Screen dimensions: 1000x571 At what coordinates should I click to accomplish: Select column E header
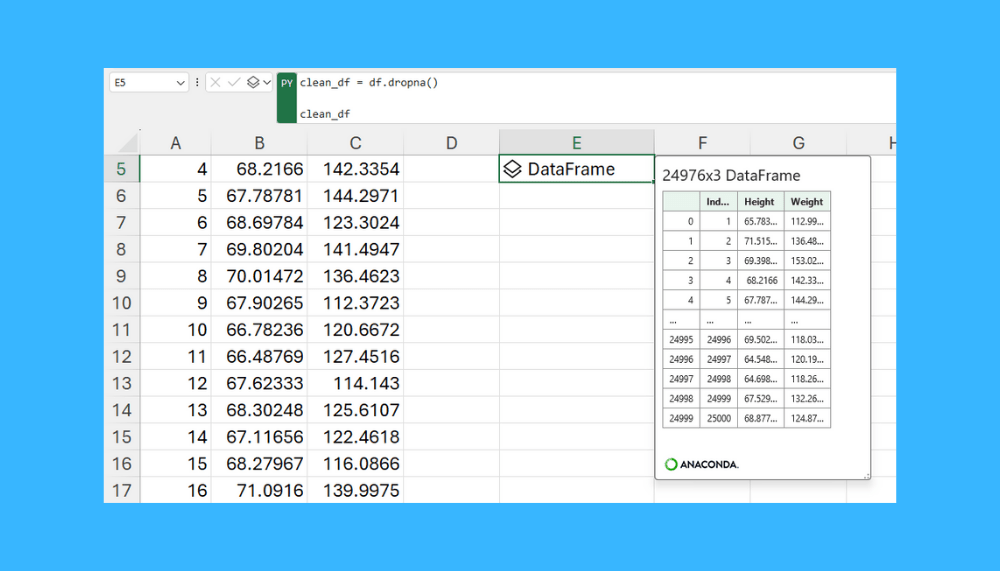pyautogui.click(x=577, y=143)
